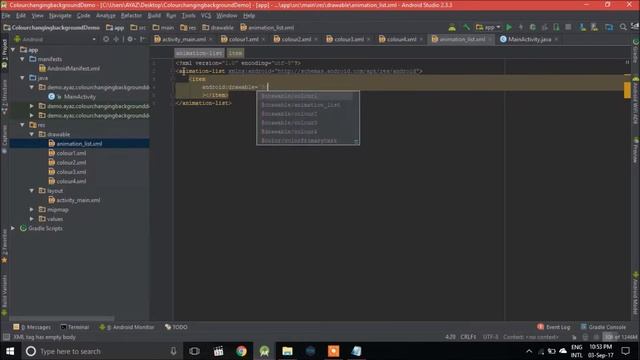Open the Navigate menu
This screenshot has height=360, width=640.
(60, 16)
